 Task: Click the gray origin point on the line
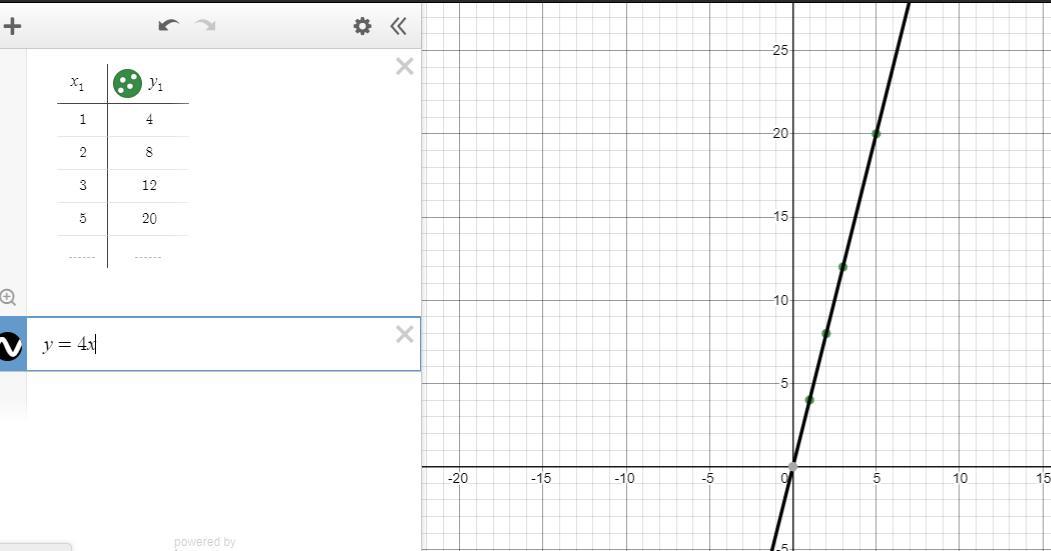[x=793, y=467]
